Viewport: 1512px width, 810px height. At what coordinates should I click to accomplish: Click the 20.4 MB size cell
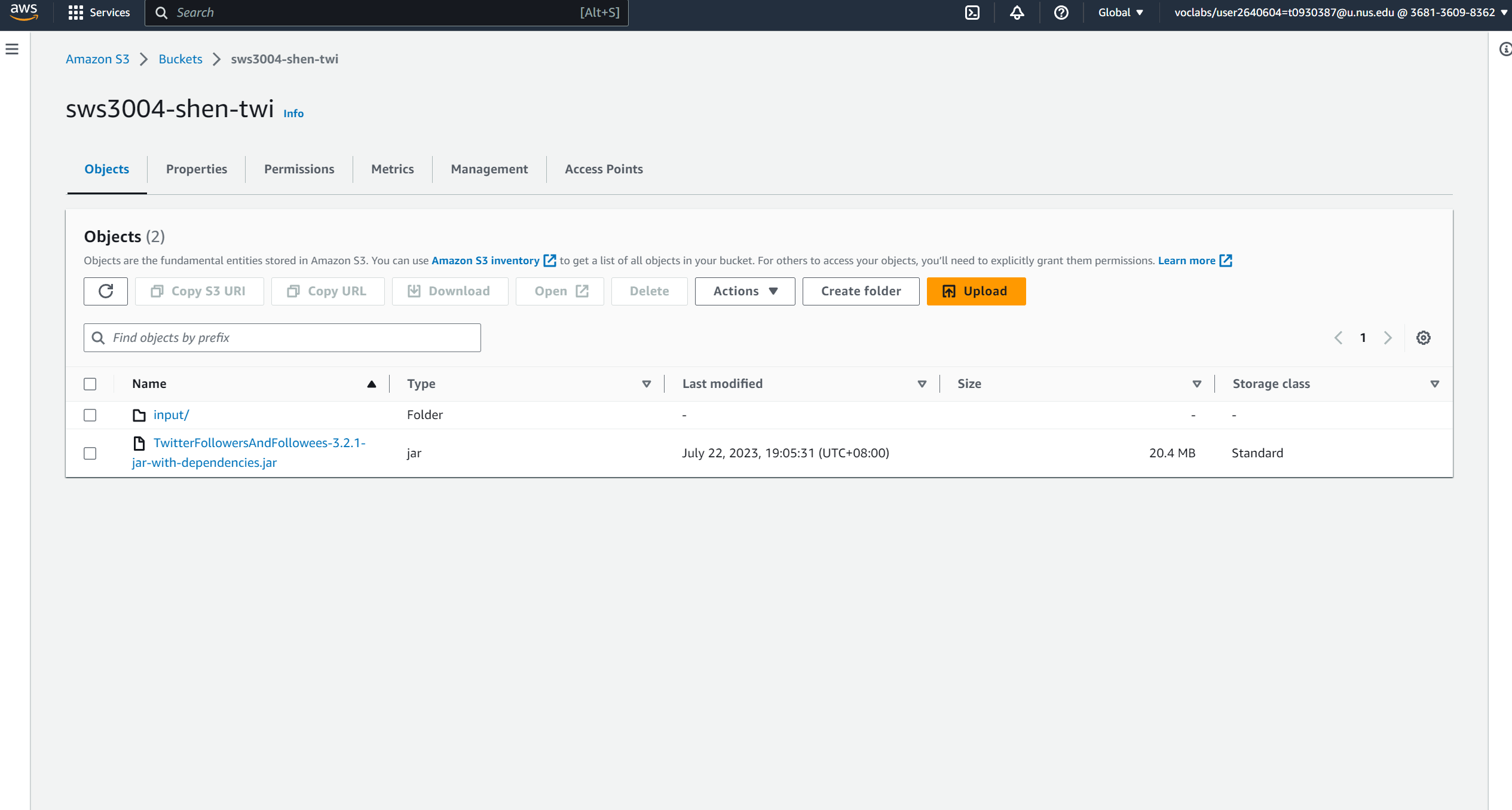[x=1173, y=453]
